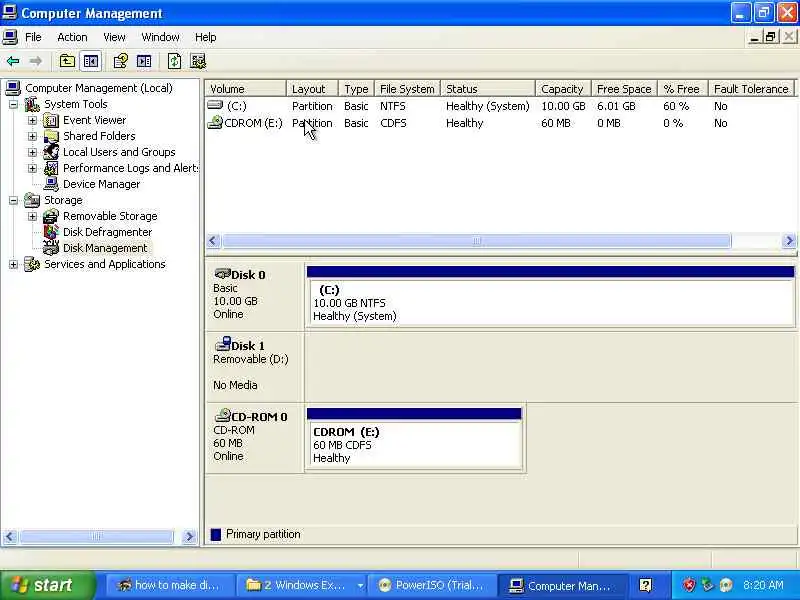Click the toolbar icon right of Properties

pyautogui.click(x=144, y=61)
